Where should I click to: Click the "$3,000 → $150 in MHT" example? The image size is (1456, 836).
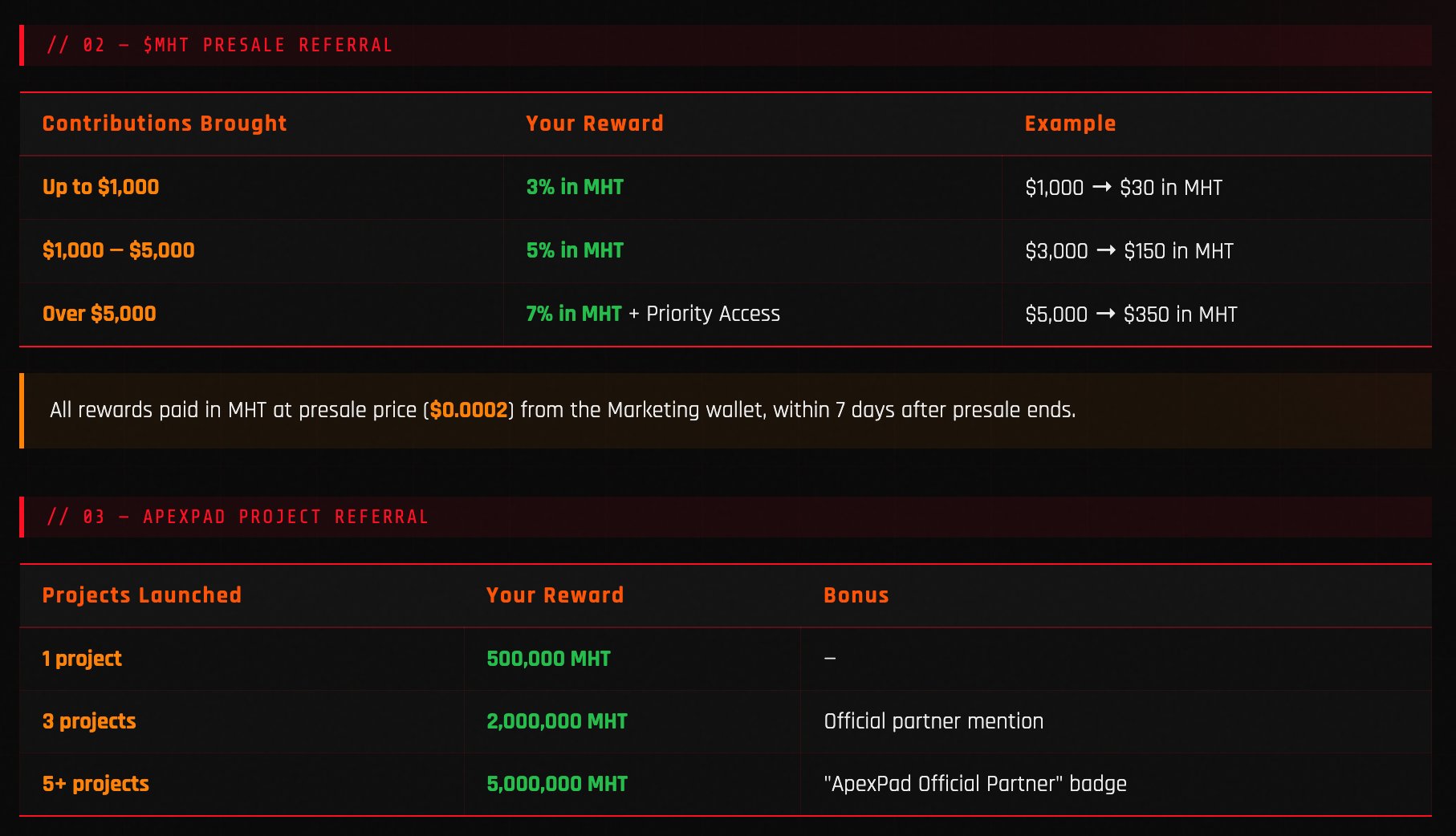(x=1129, y=251)
